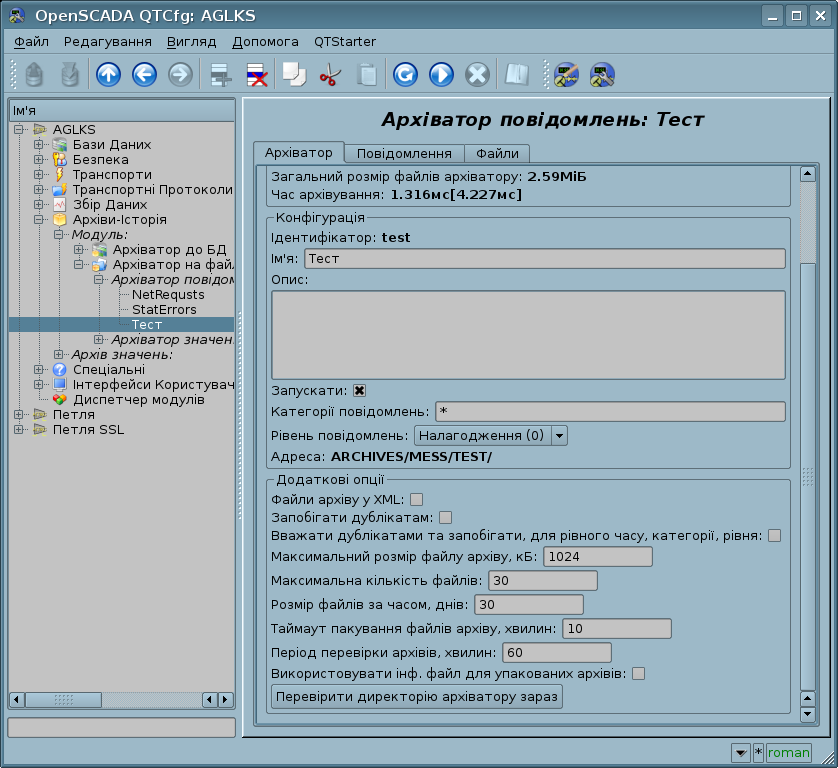The width and height of the screenshot is (838, 768).
Task: Click the Copy item toolbar icon
Action: 294,75
